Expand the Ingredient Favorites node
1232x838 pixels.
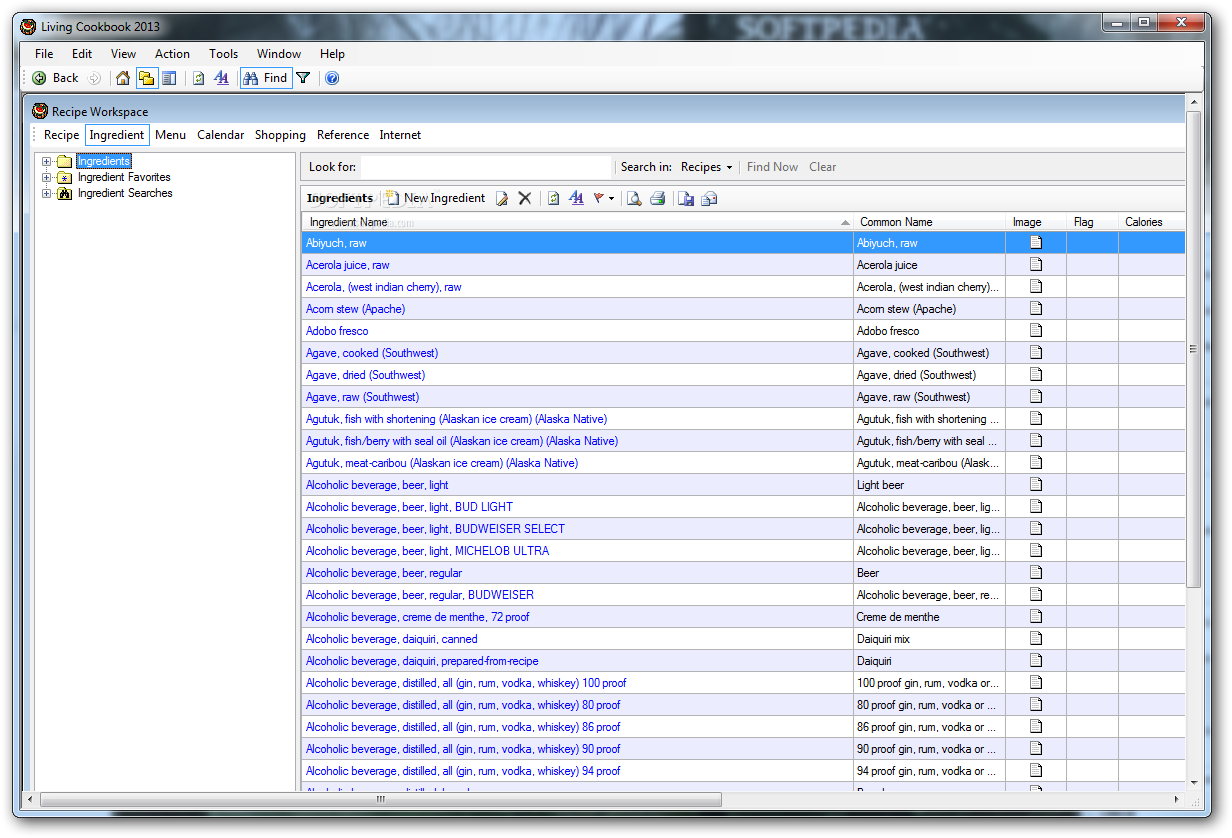[46, 177]
